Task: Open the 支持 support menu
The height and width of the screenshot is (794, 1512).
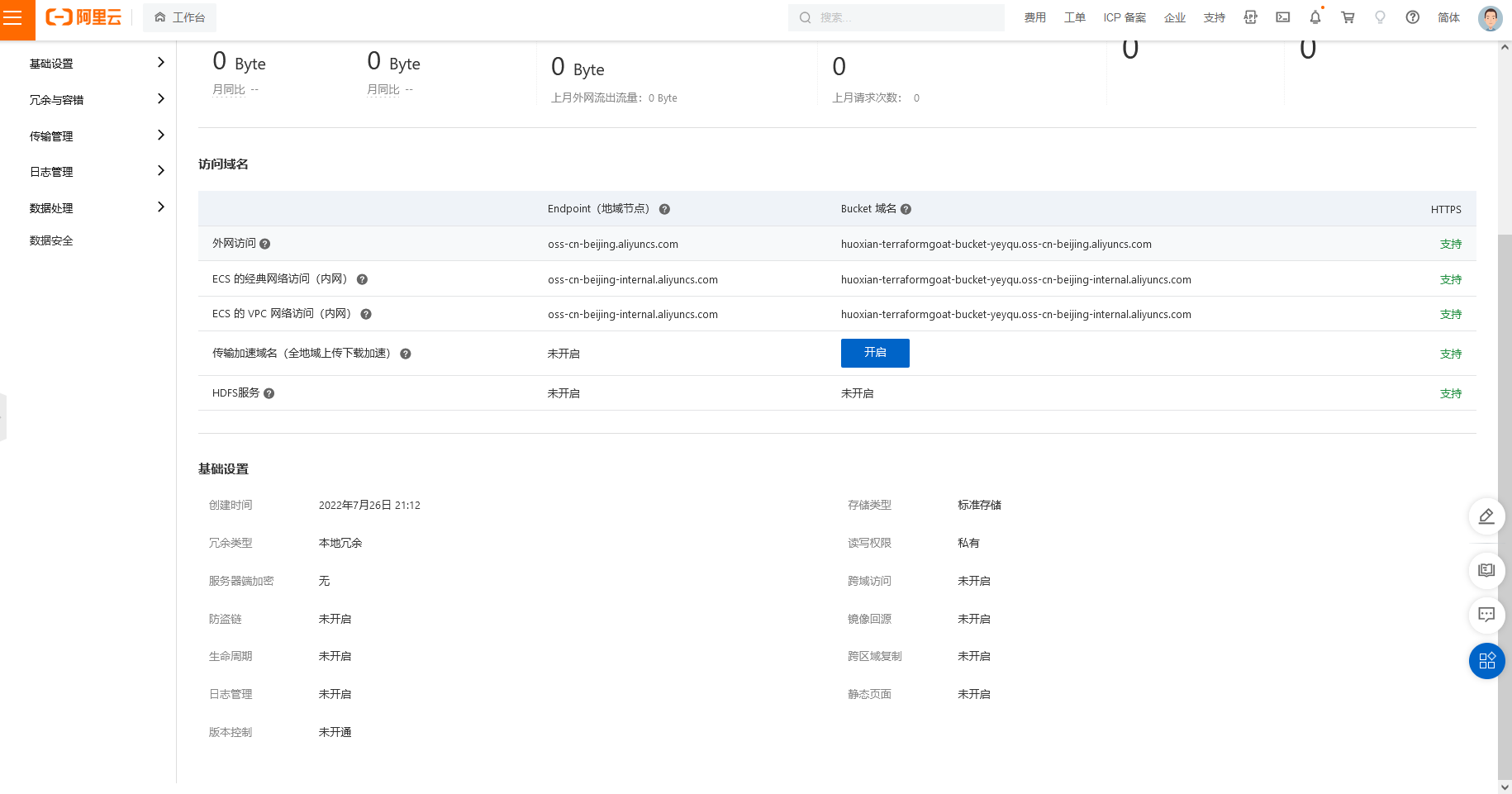Action: click(1214, 17)
